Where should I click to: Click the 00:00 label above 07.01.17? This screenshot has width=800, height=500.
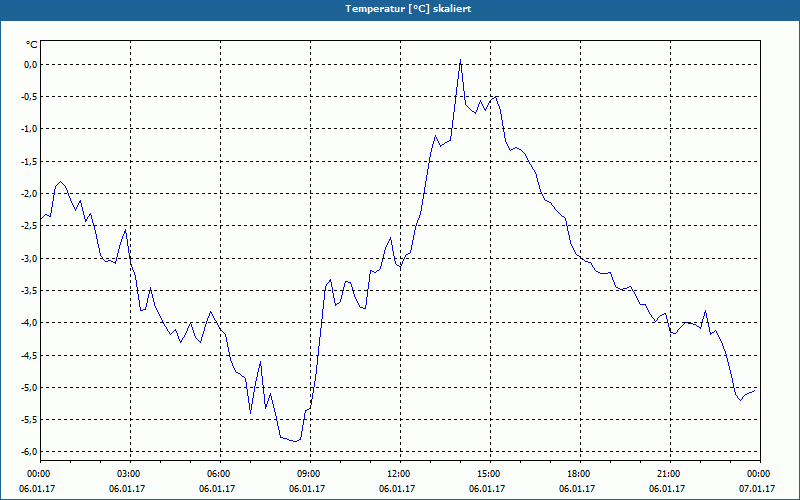pos(760,474)
